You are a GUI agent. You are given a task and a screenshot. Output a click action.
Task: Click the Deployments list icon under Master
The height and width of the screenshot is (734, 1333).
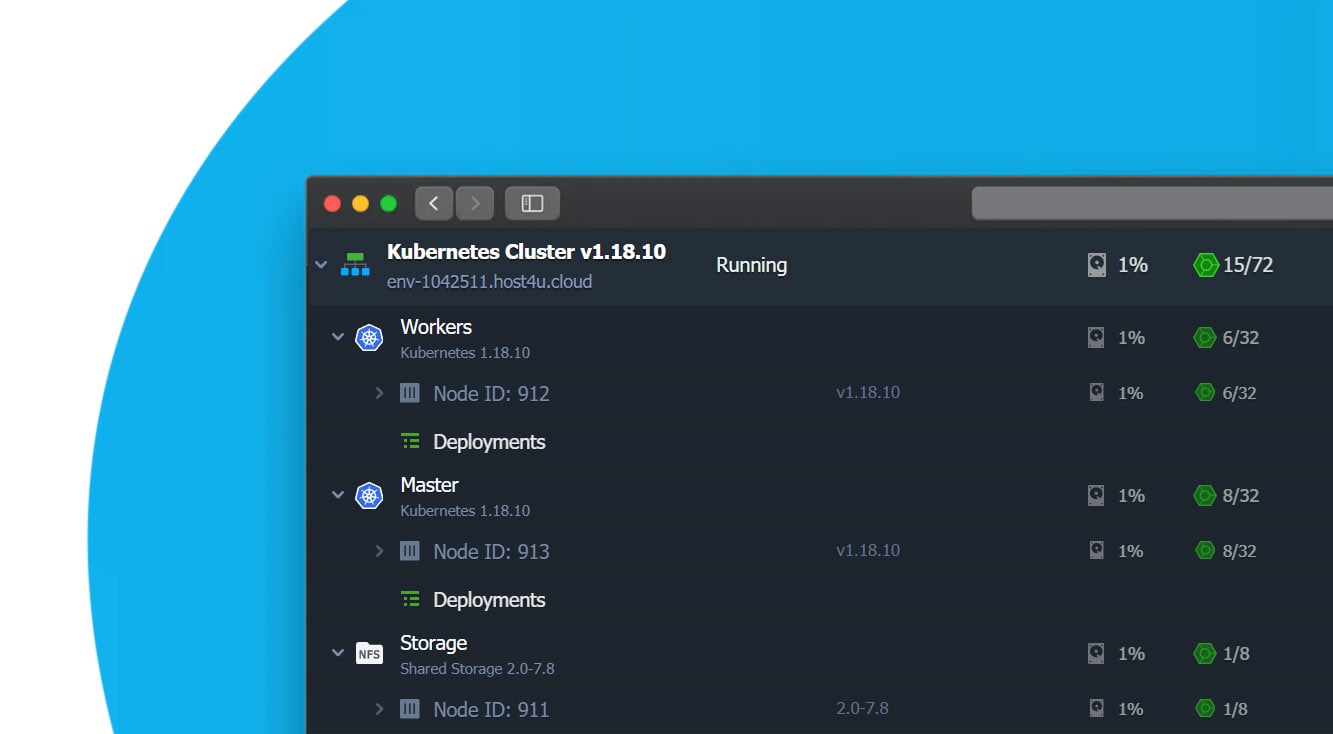(410, 599)
